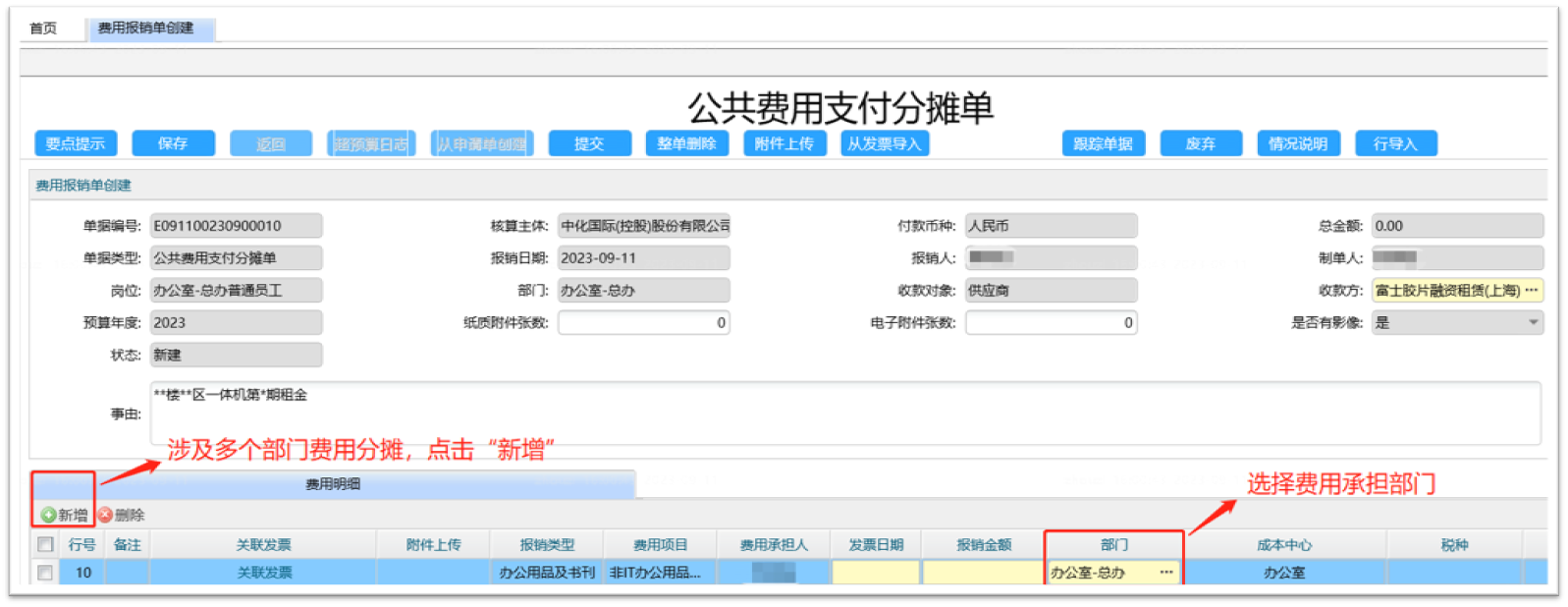The height and width of the screenshot is (607, 1568).
Task: Open the 收款方 lookup ellipsis
Action: tap(1532, 291)
